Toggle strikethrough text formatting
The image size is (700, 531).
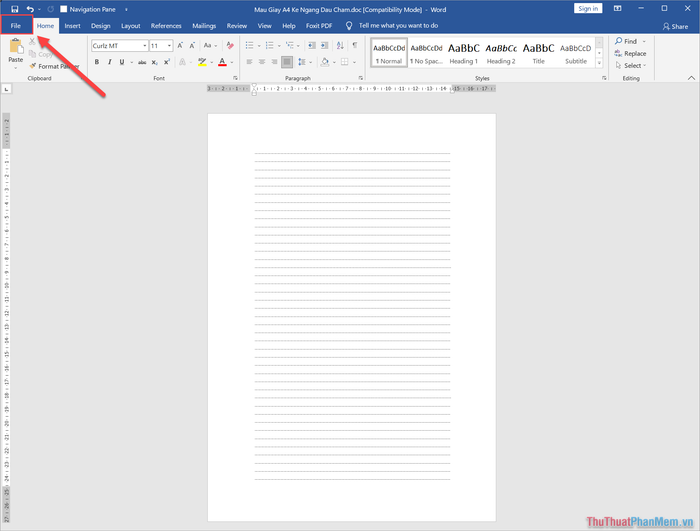(141, 62)
